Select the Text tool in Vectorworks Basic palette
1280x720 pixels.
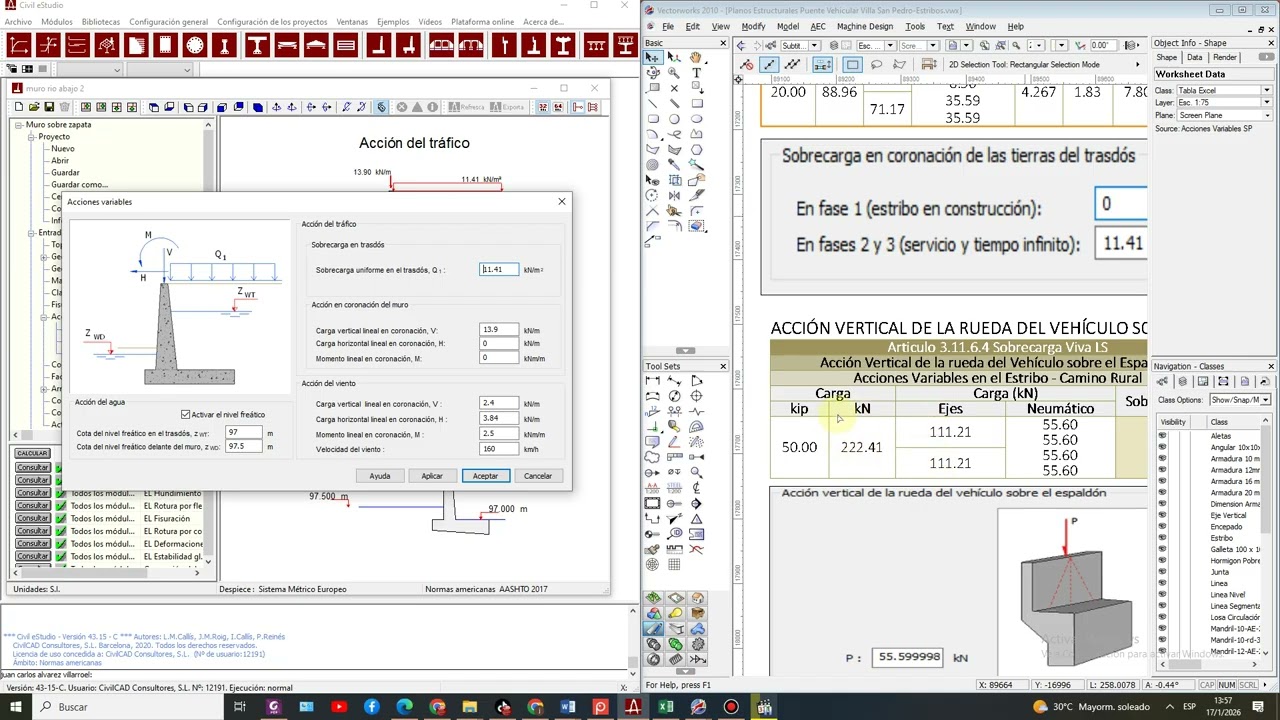[x=696, y=73]
